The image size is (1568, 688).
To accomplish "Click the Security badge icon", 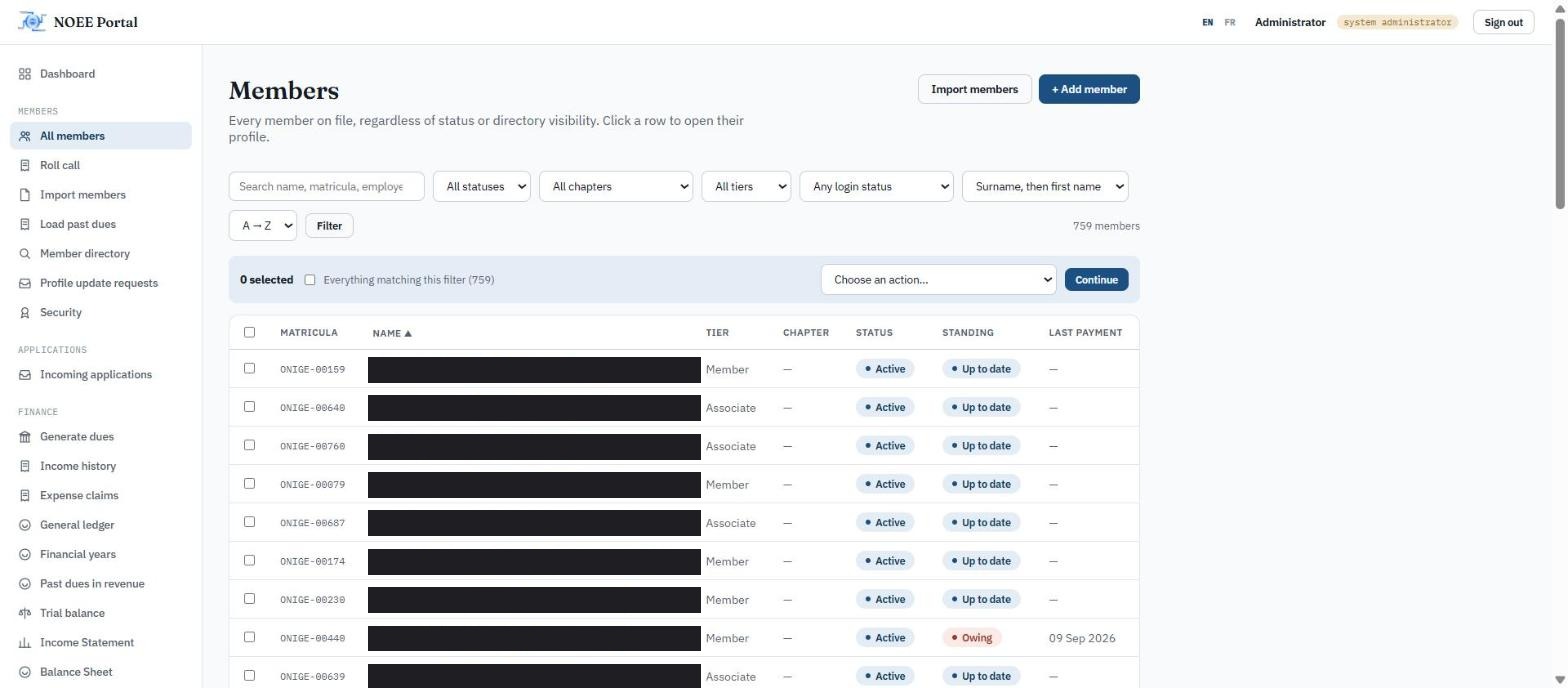I will [25, 313].
